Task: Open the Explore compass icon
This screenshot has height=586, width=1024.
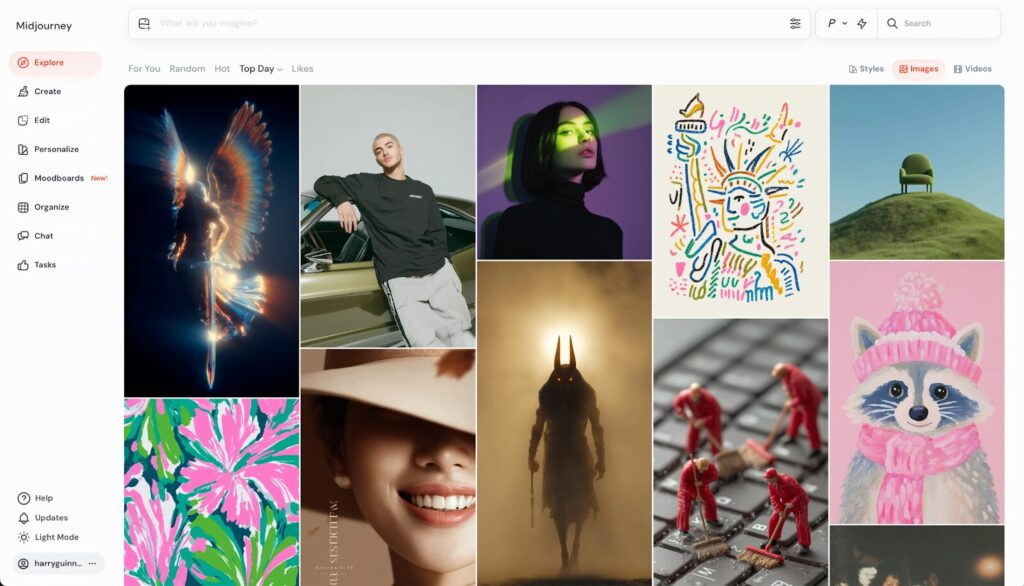Action: tap(23, 63)
